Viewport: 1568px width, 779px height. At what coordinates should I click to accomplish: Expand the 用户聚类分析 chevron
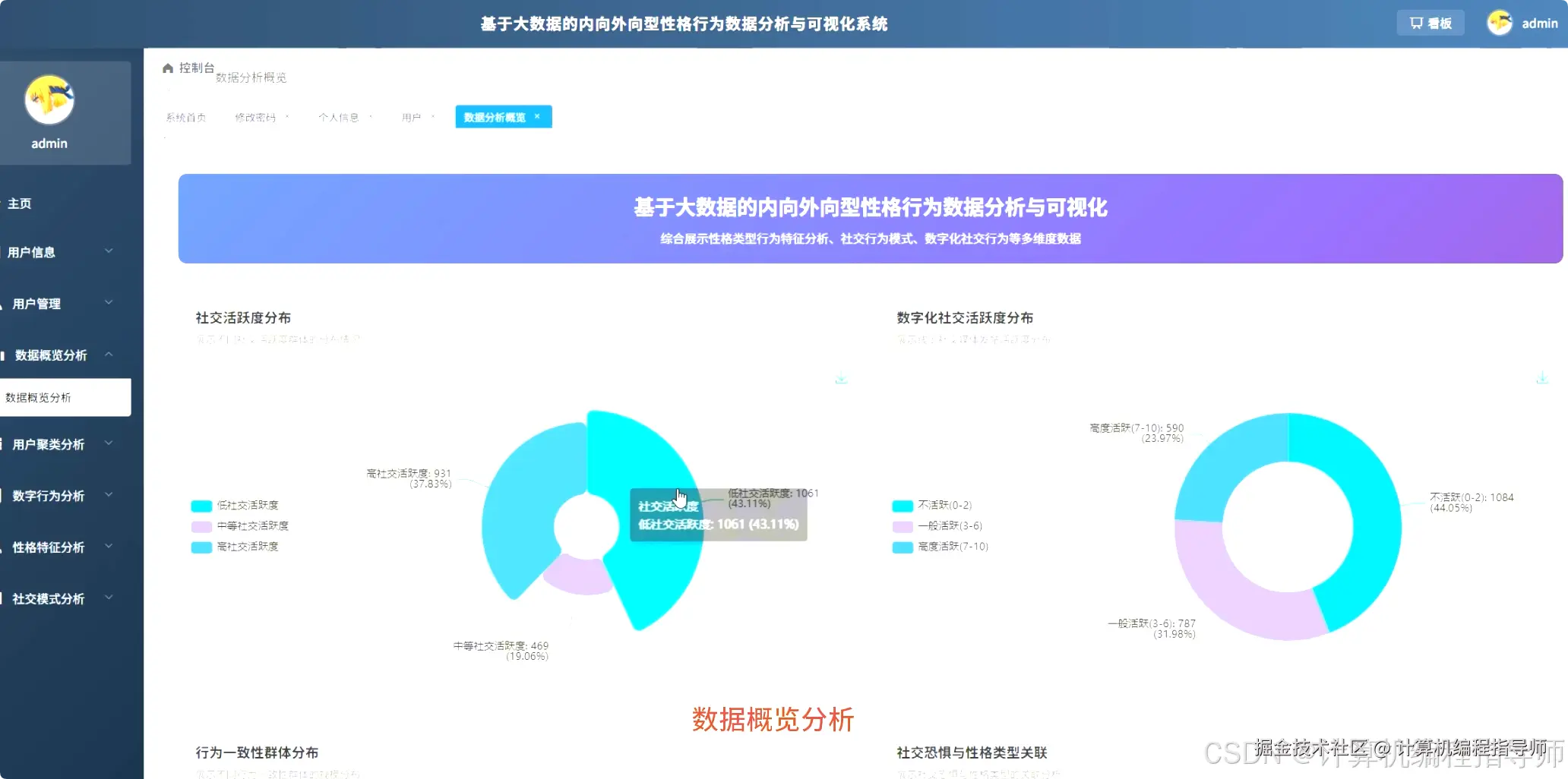pos(109,443)
